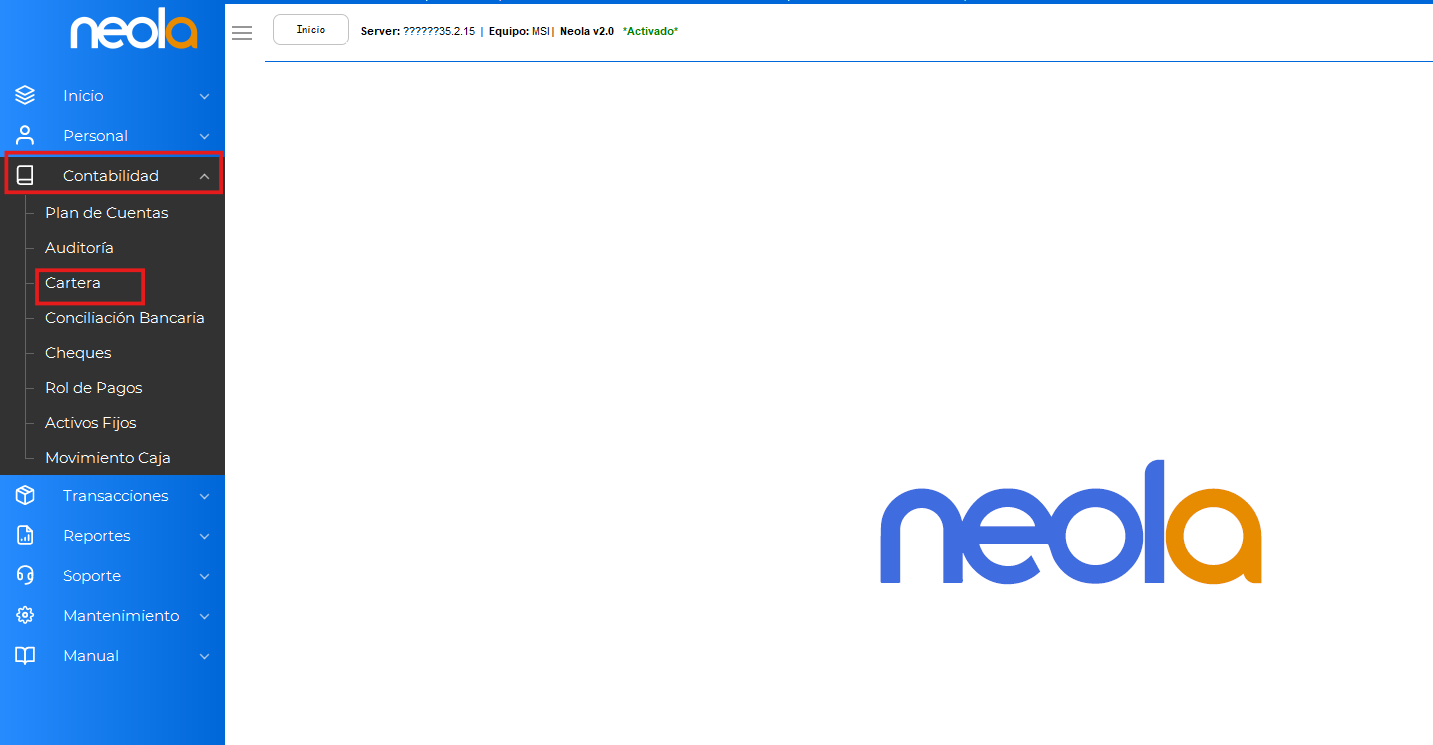The height and width of the screenshot is (745, 1433).
Task: Click the hamburger menu icon
Action: (x=242, y=33)
